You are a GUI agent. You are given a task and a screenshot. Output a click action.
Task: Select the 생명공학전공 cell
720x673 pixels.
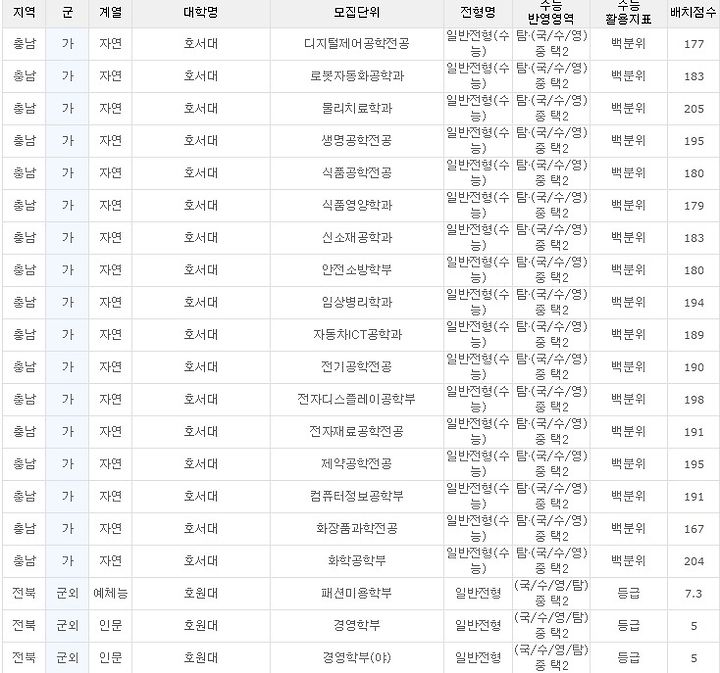click(x=357, y=141)
